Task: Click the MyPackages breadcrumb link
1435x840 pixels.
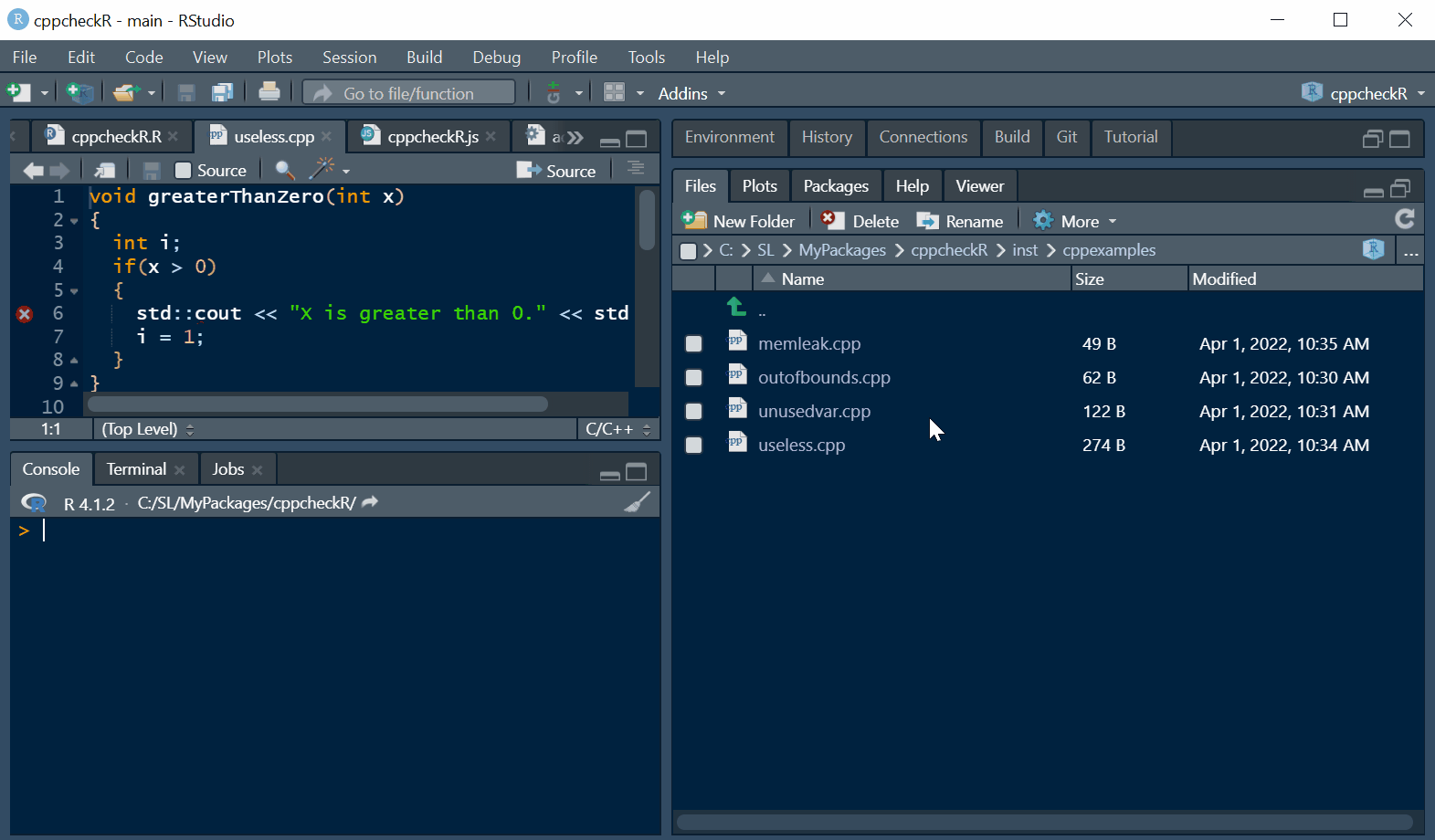Action: 842,250
